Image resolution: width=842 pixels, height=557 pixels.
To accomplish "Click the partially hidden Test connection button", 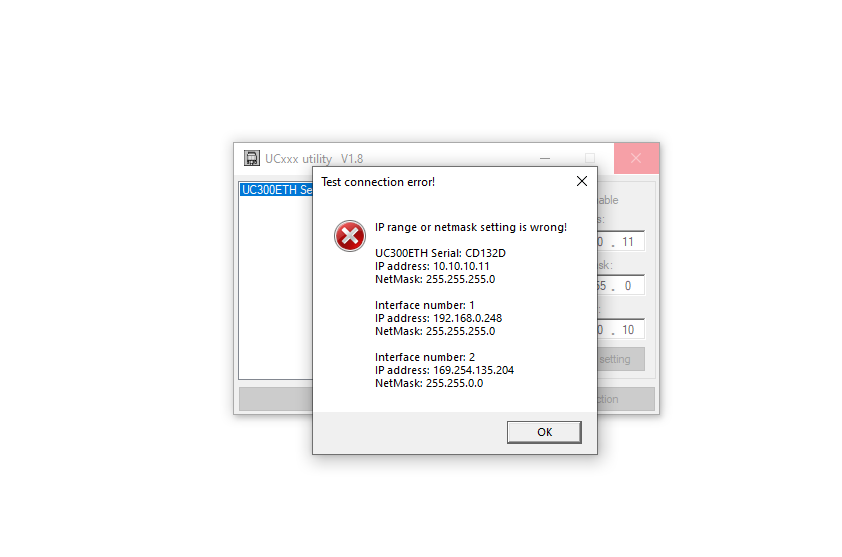I will point(626,399).
